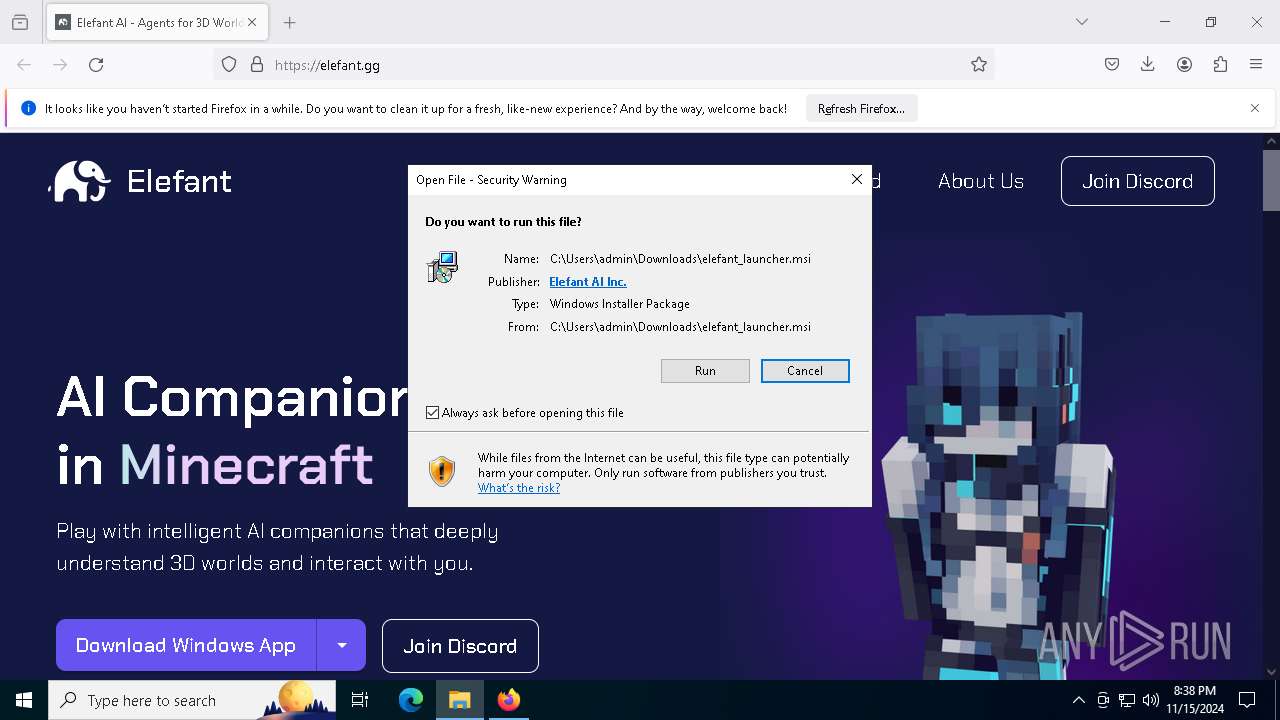Viewport: 1280px width, 720px height.
Task: Open the Firefox downloads panel
Action: pyautogui.click(x=1148, y=65)
